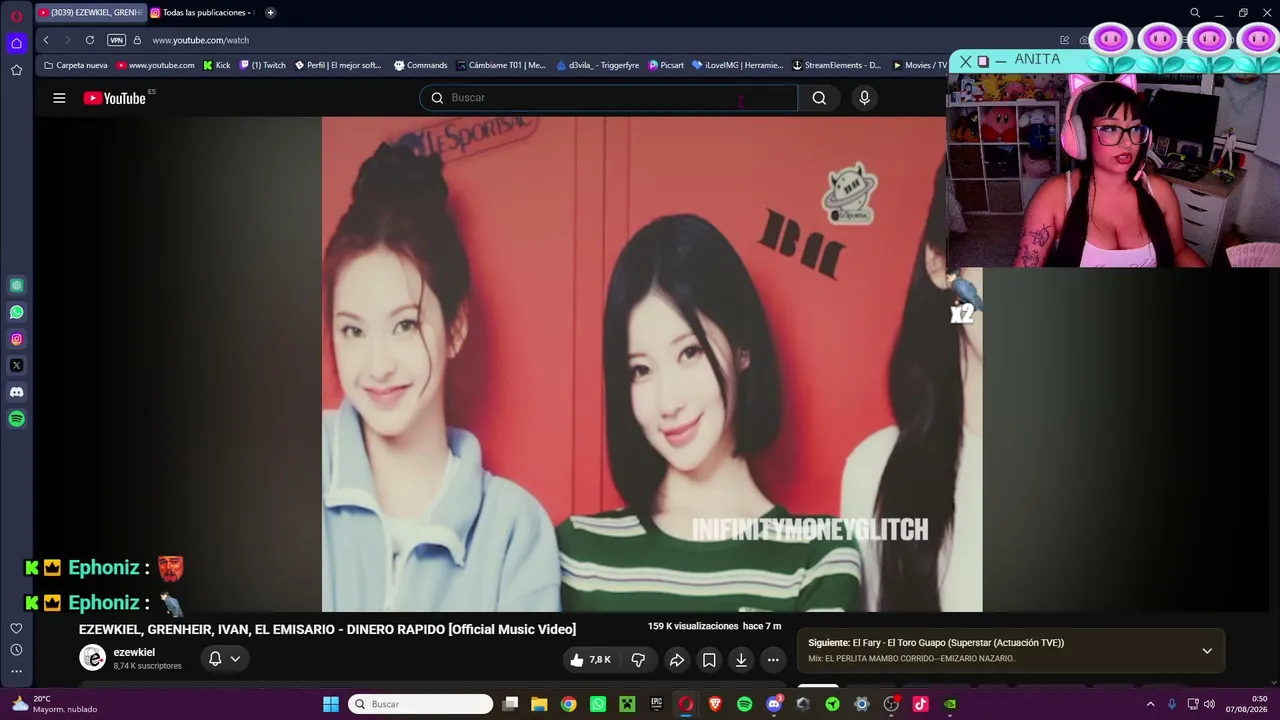The image size is (1280, 720).
Task: Open the Opera sidebar bookmarks star
Action: (x=16, y=70)
